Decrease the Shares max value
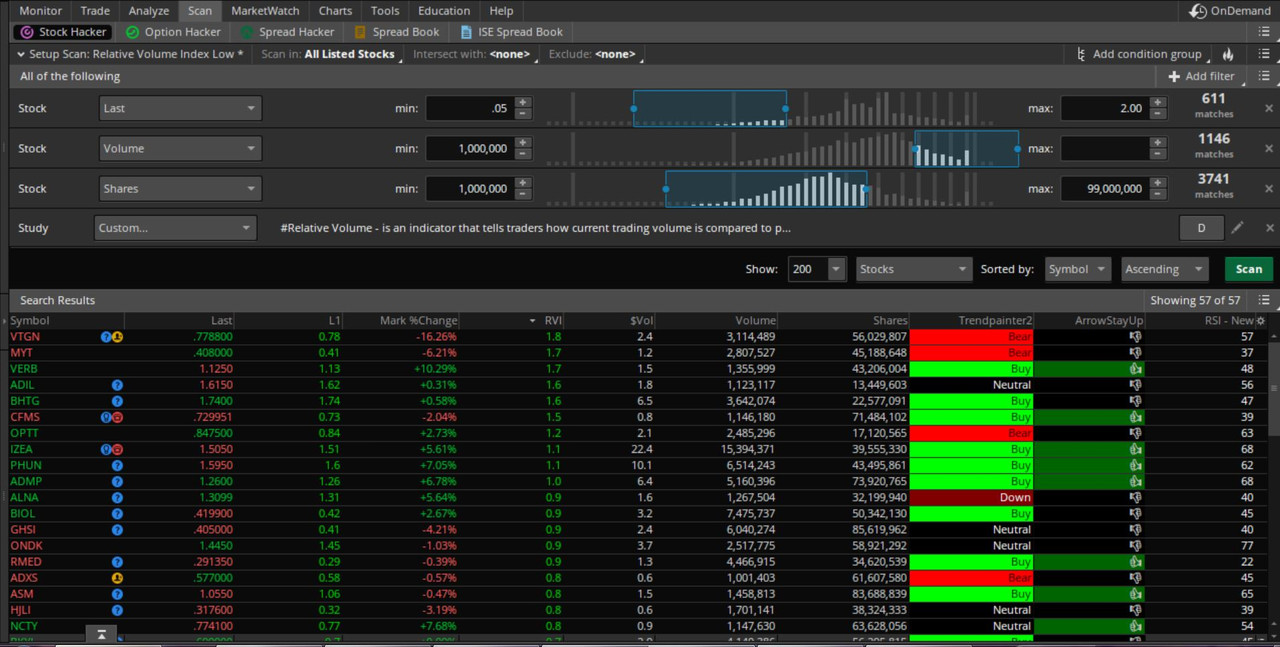Image resolution: width=1280 pixels, height=647 pixels. click(x=1158, y=194)
